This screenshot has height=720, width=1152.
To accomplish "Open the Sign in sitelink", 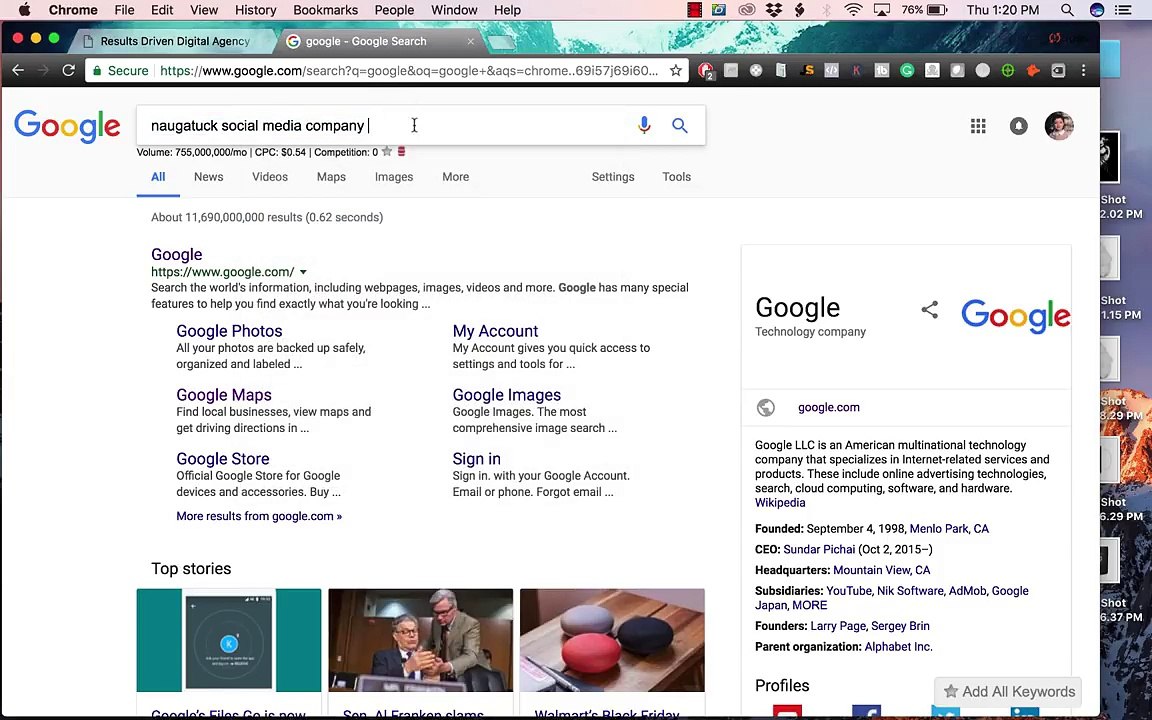I will point(476,458).
